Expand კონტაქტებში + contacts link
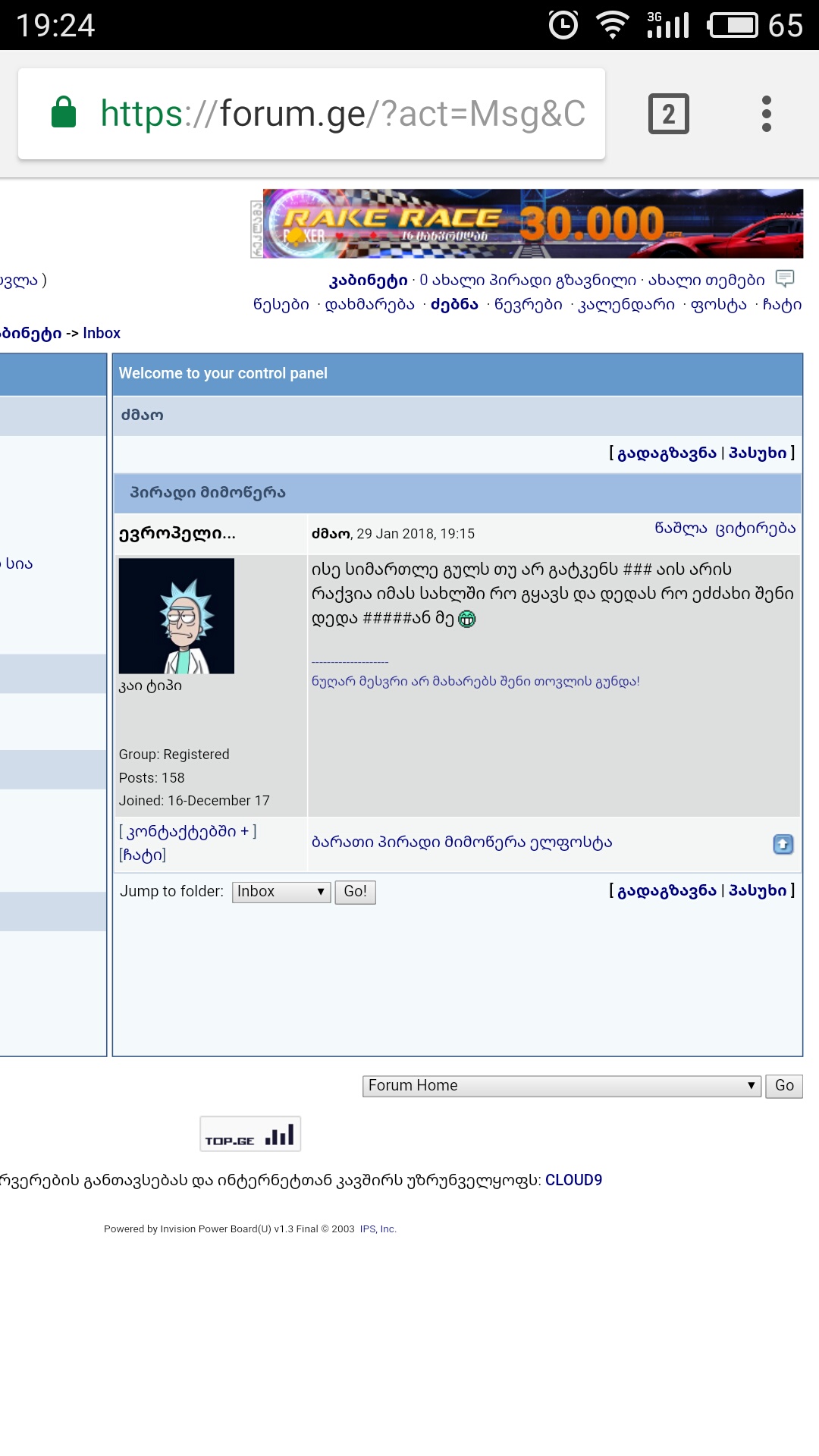This screenshot has height=1456, width=819. [187, 831]
